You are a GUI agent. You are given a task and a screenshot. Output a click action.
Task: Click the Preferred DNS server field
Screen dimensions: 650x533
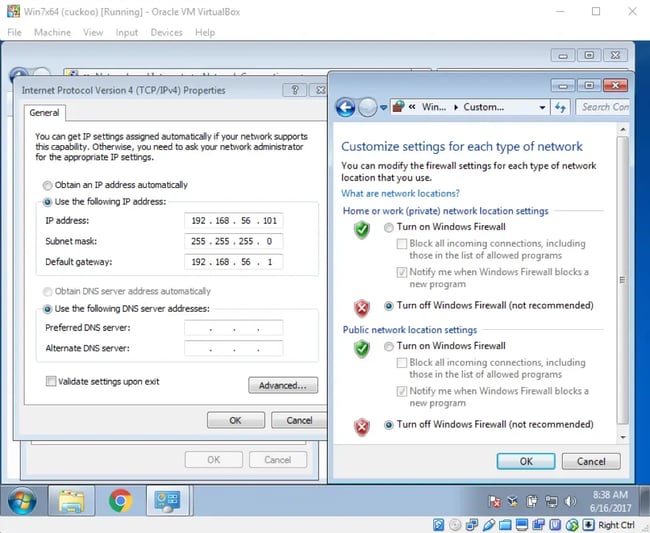[233, 328]
